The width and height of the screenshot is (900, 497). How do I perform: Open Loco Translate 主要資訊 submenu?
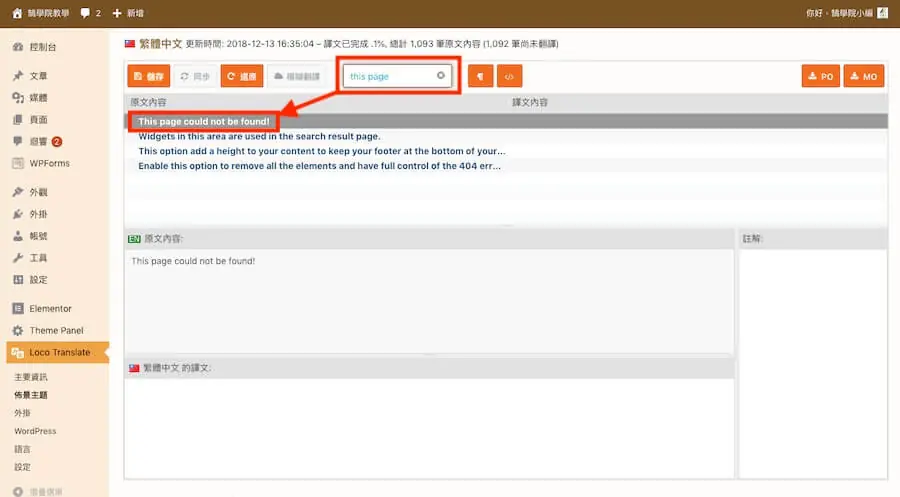point(31,377)
